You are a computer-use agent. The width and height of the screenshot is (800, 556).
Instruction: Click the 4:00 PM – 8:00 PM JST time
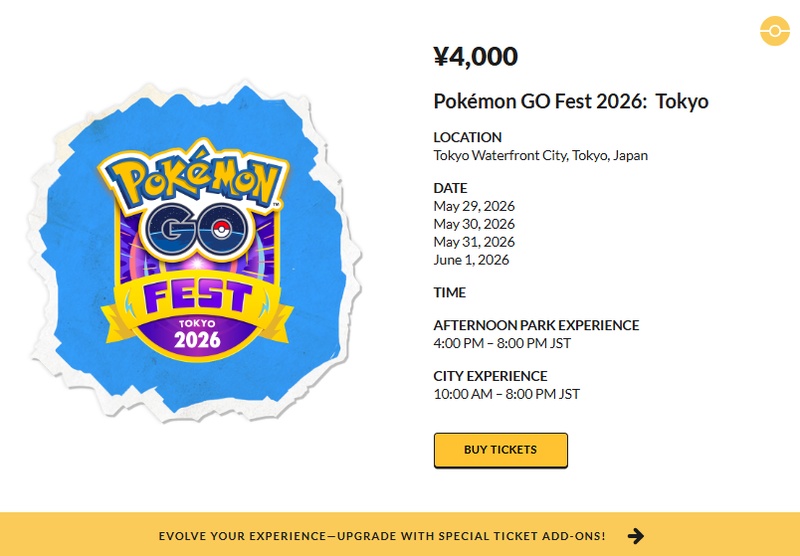pos(502,343)
